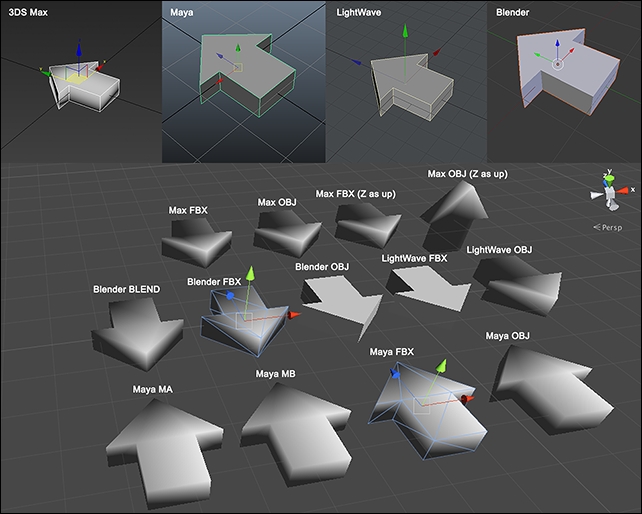Screen dimensions: 642x514
Task: Select the Maya OBJ arrow model
Action: click(553, 389)
